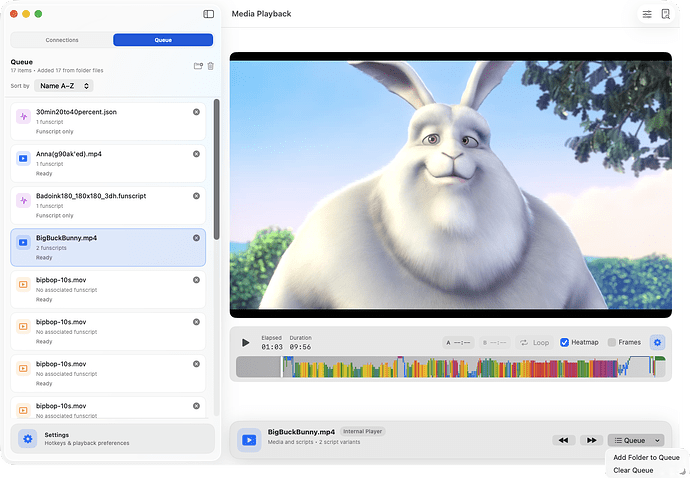Choose Clear Queue menu item
Screen dimensions: 690x478
click(633, 470)
